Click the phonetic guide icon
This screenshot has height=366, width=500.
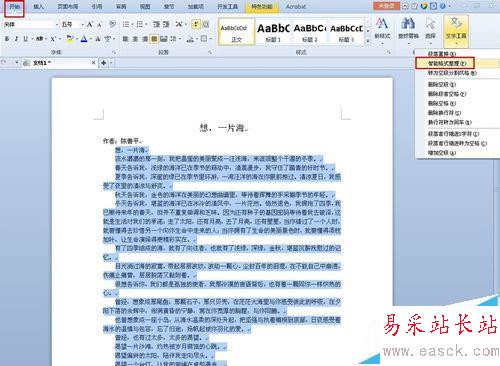(x=107, y=39)
